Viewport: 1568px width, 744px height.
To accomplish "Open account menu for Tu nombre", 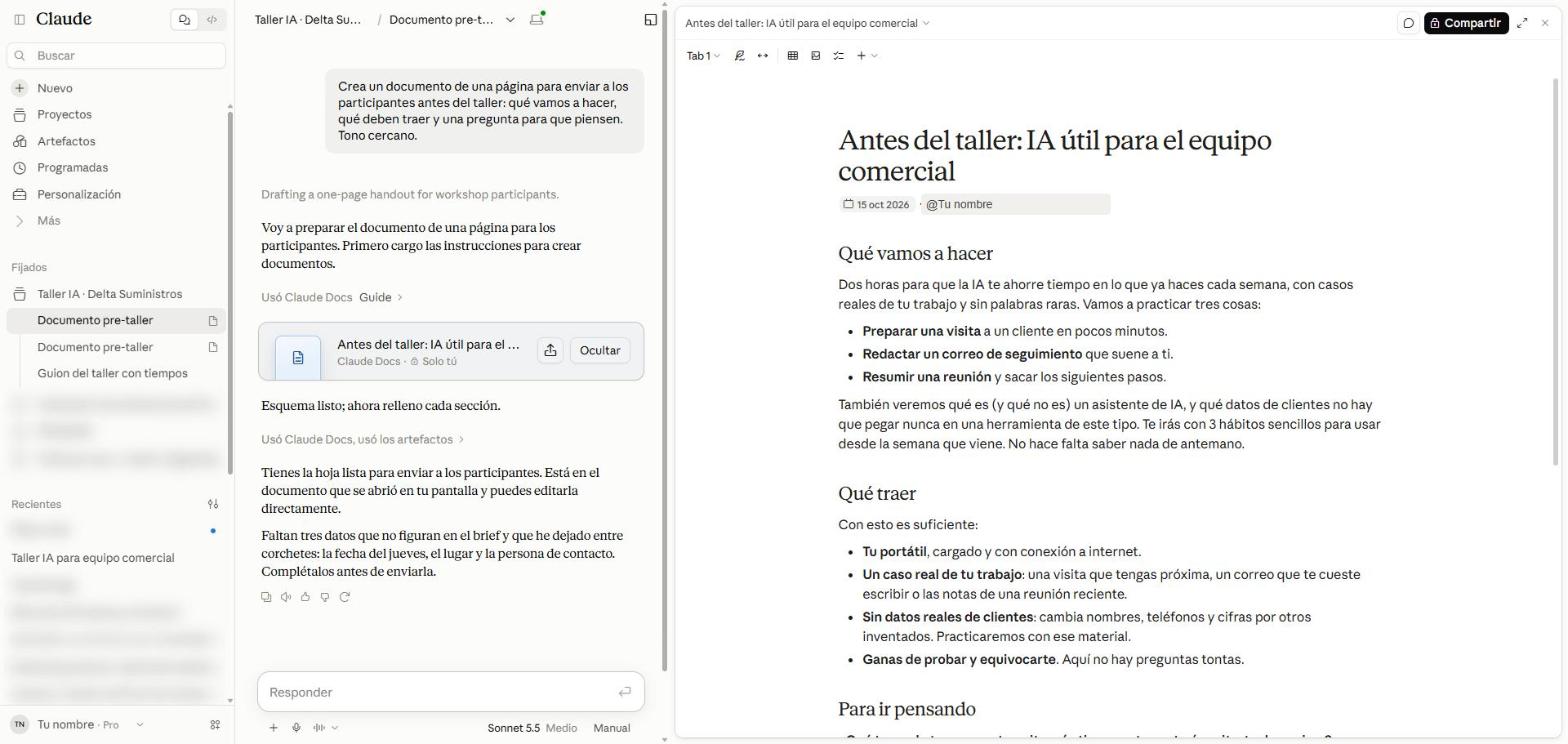I will pos(77,725).
